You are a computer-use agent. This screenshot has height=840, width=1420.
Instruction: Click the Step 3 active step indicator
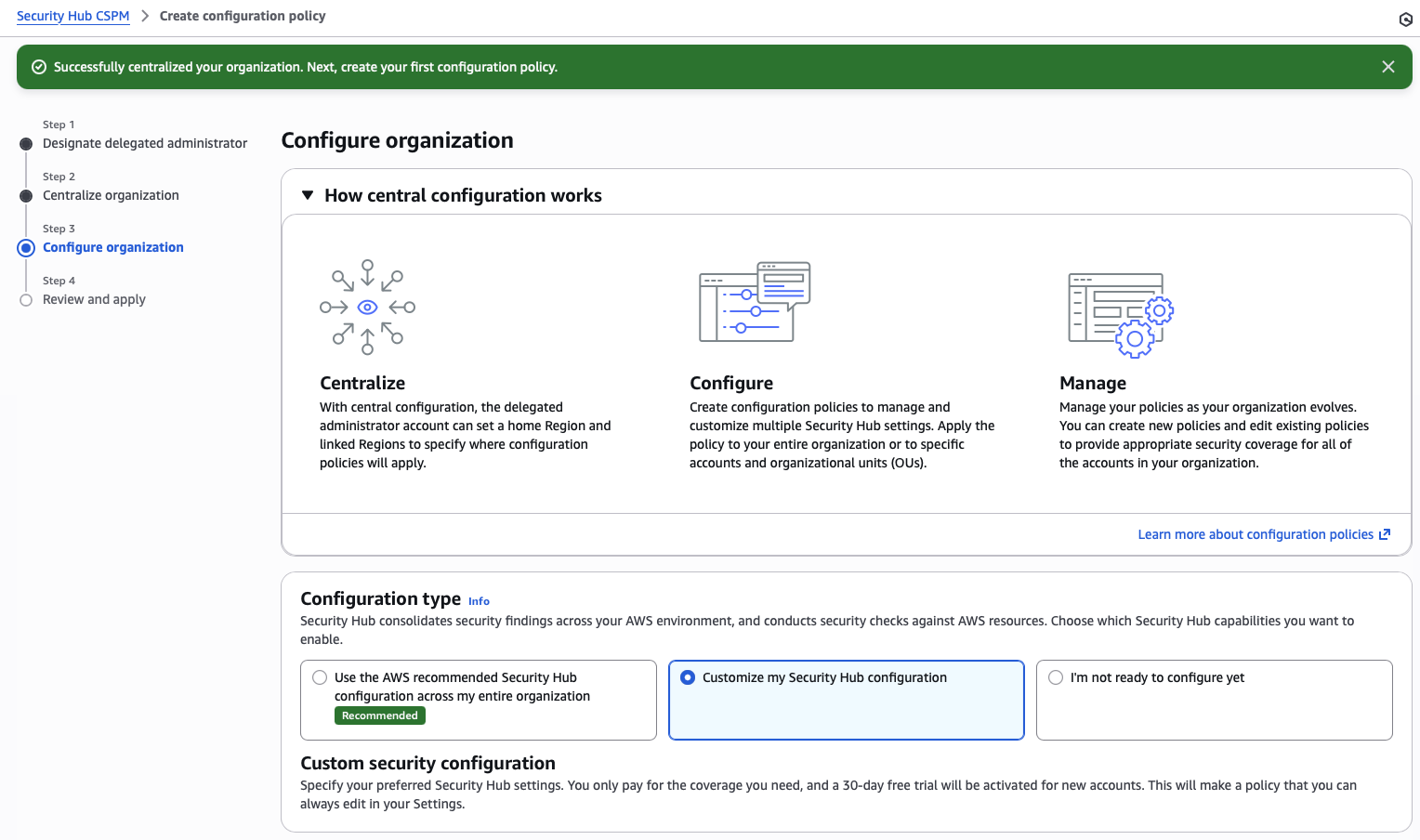click(x=26, y=248)
